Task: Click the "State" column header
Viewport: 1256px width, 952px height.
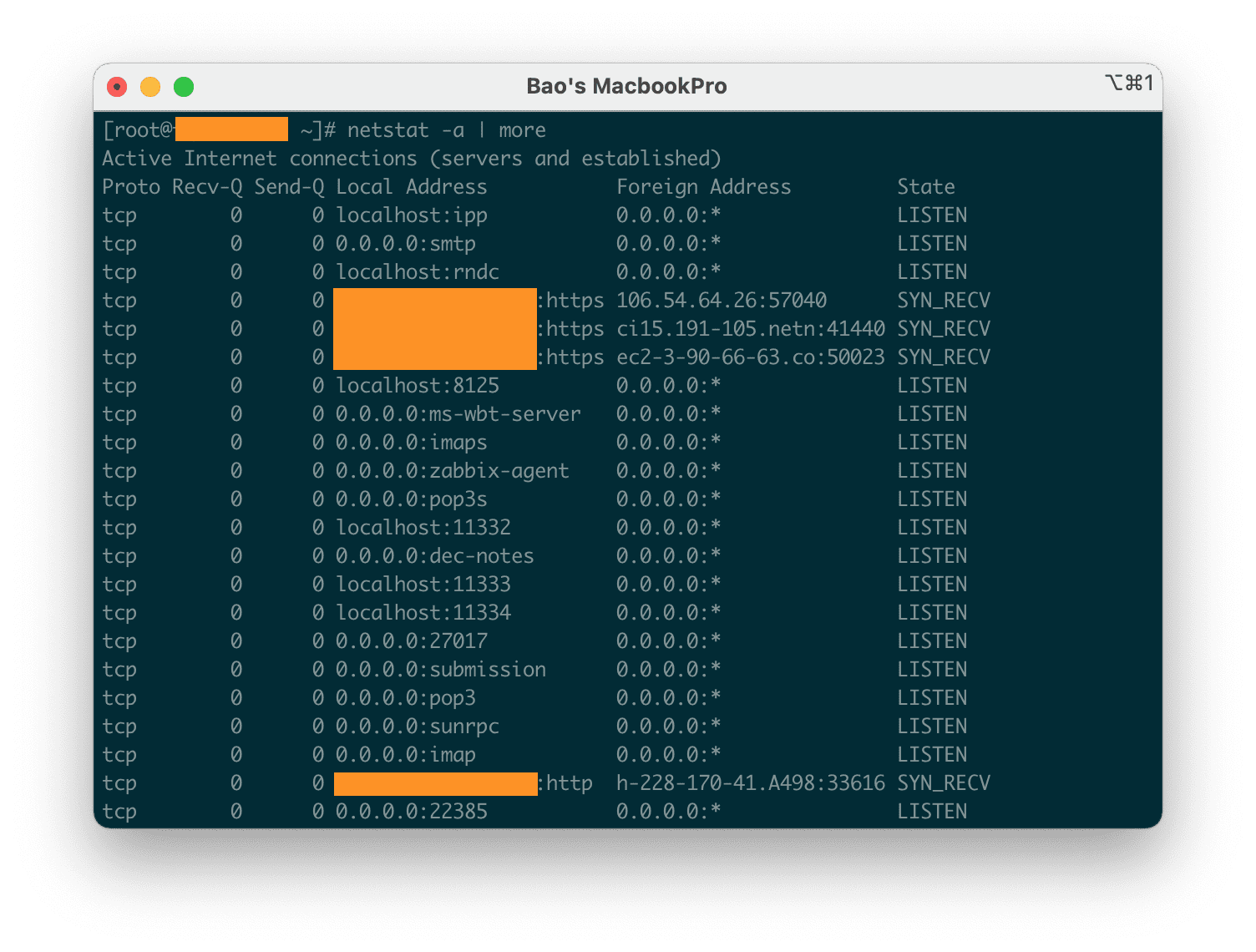Action: click(x=925, y=187)
